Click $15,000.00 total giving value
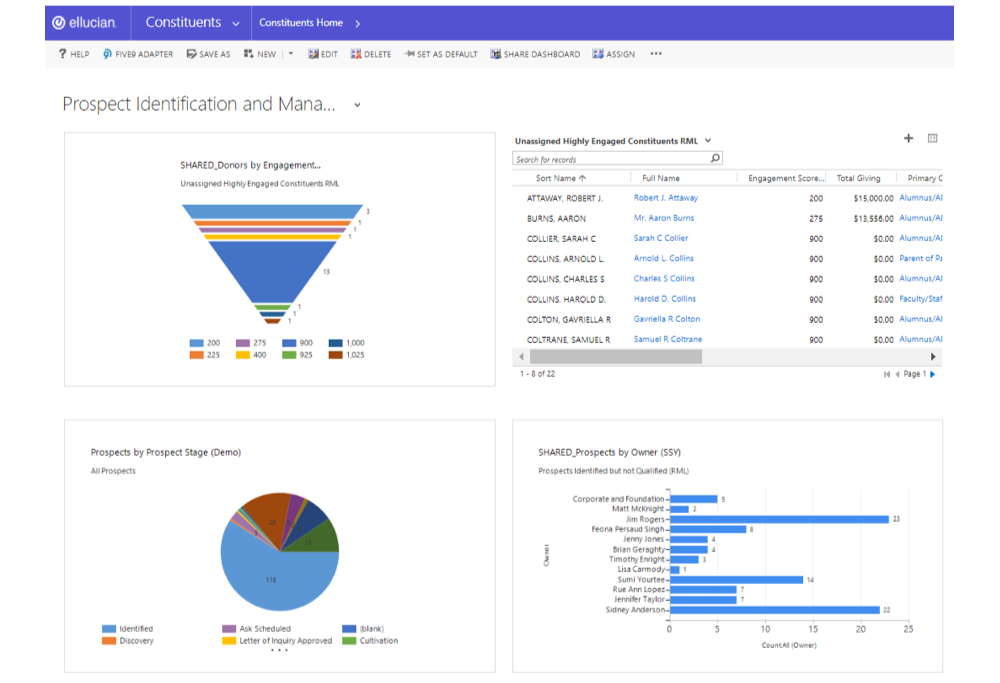Viewport: 1000px width, 683px height. 874,198
